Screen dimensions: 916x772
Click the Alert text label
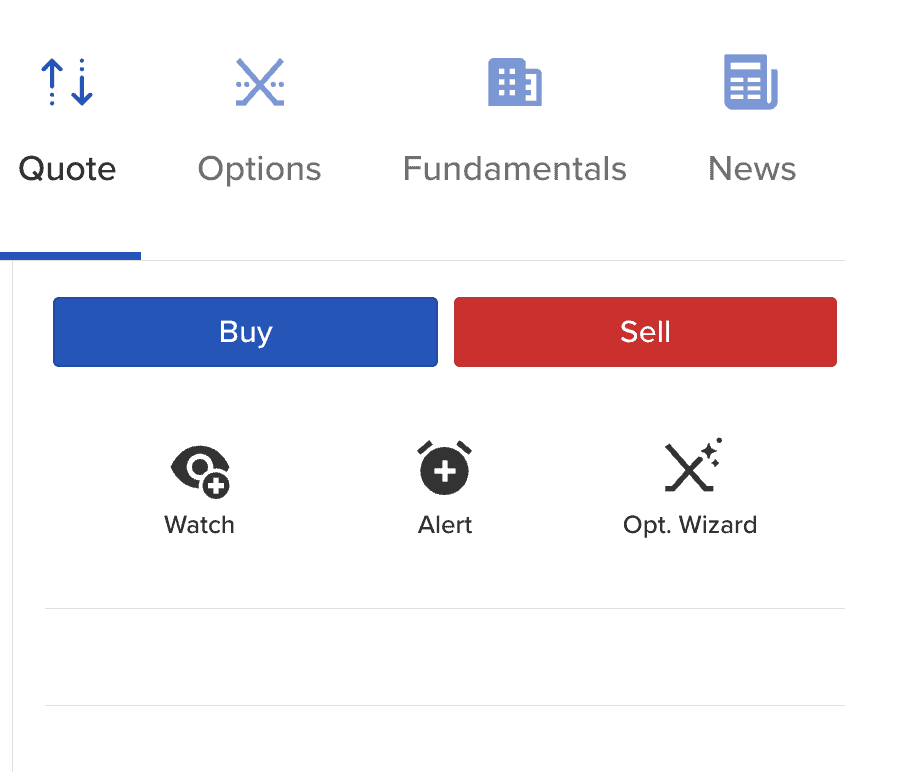[445, 525]
